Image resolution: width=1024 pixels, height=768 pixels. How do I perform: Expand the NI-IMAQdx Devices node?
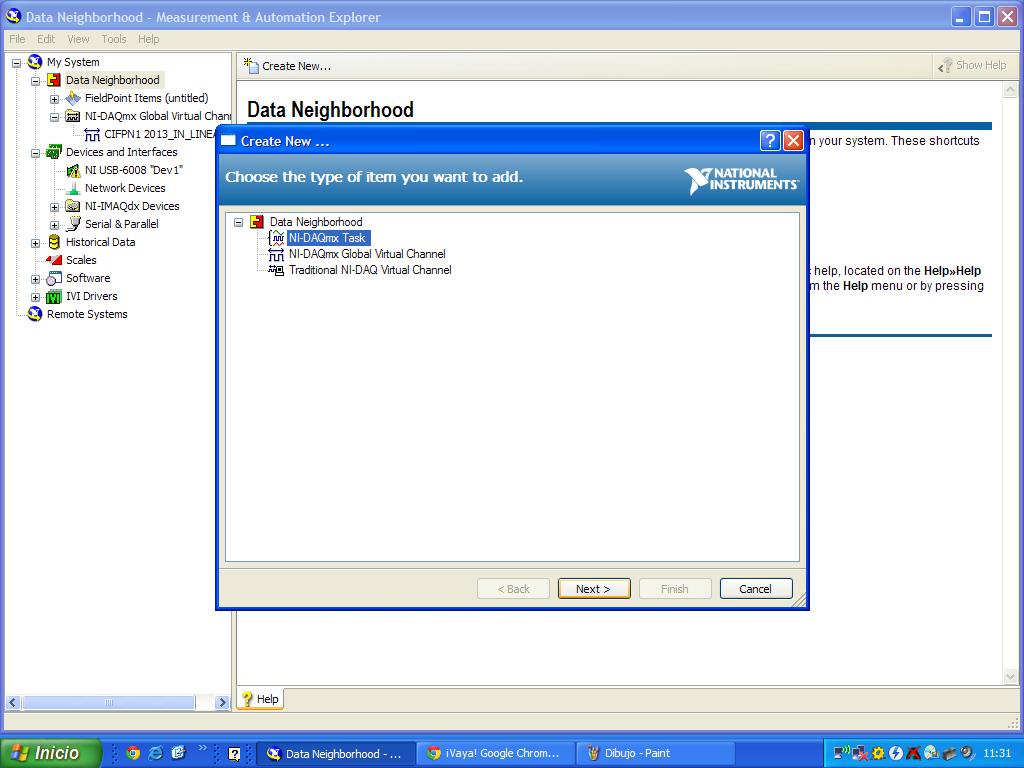(x=55, y=207)
